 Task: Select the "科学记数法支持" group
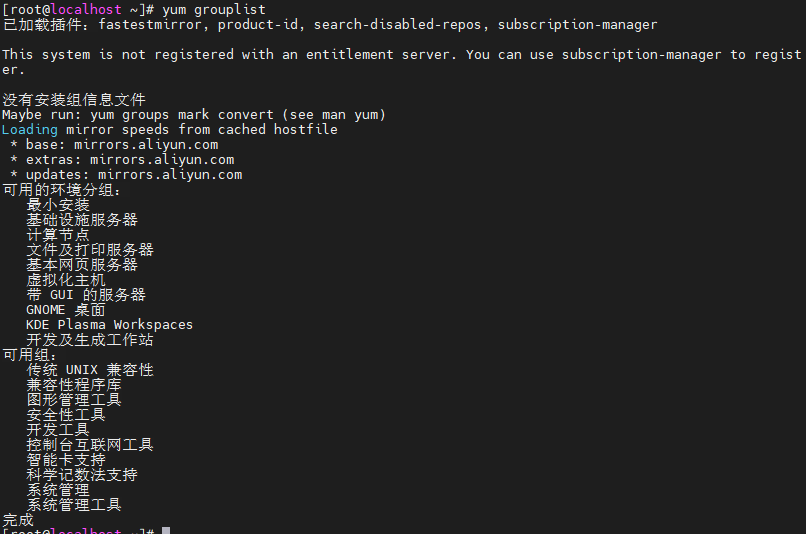click(81, 475)
